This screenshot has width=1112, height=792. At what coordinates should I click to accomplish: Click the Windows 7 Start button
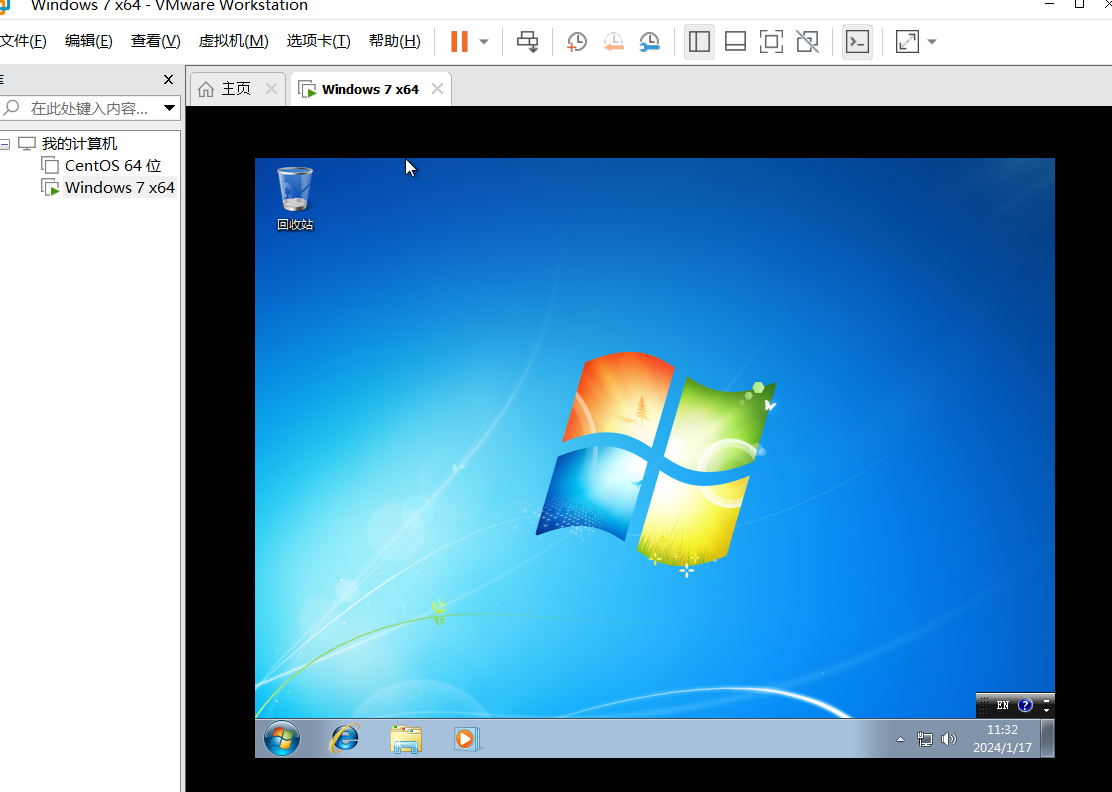281,739
